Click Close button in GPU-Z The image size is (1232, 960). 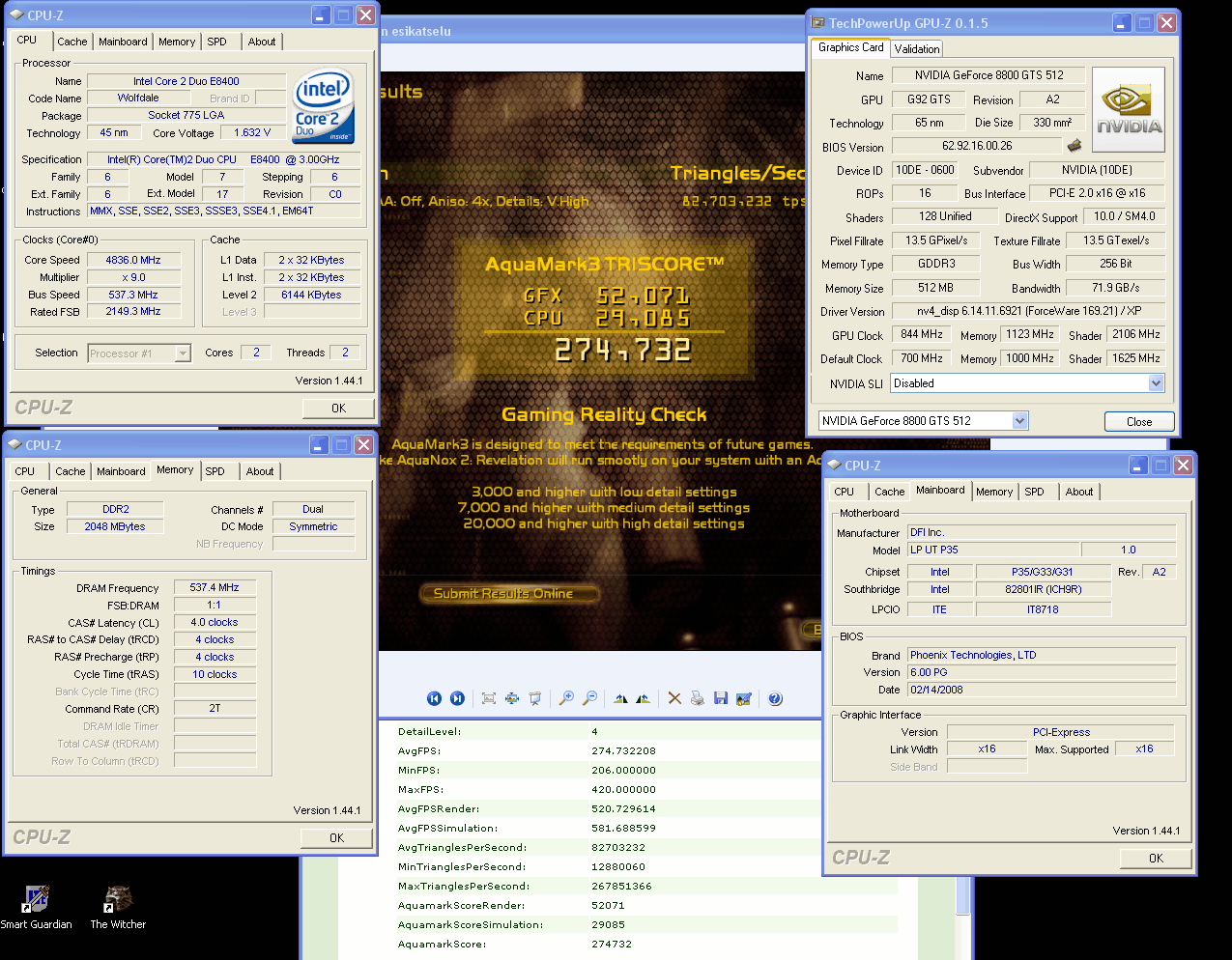[1139, 421]
